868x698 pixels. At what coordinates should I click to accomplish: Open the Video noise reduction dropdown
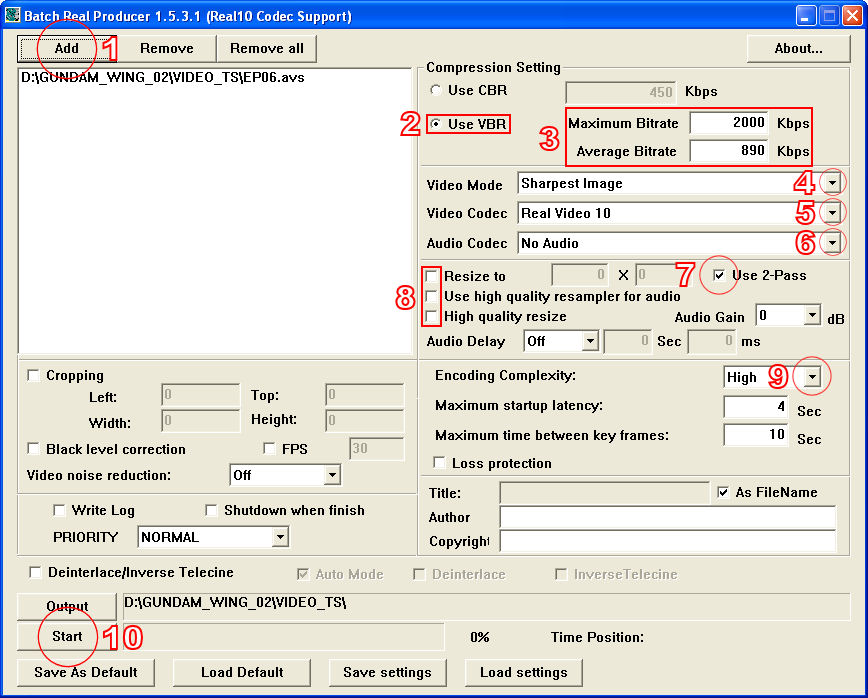point(332,475)
